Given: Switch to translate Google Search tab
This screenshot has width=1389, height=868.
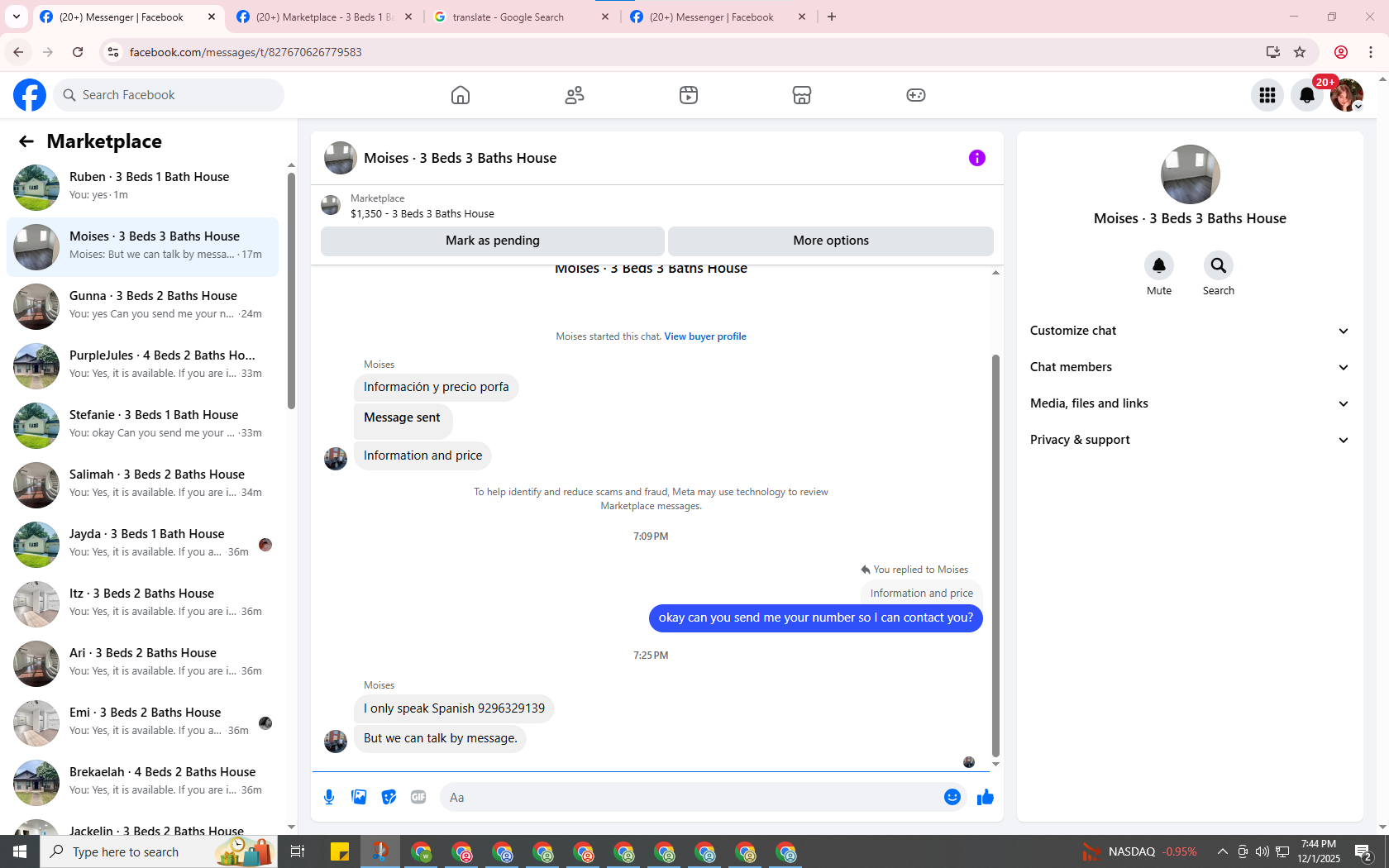Looking at the screenshot, I should (520, 17).
